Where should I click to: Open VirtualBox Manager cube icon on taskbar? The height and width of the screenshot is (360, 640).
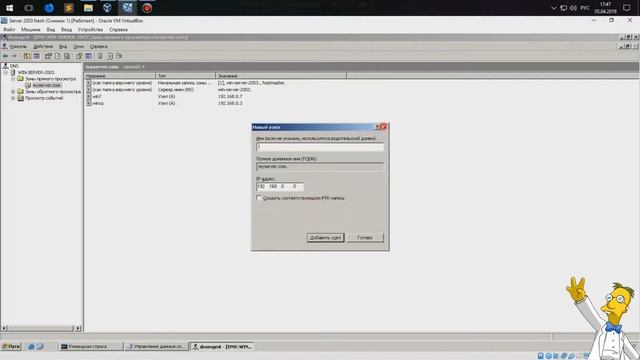107,8
